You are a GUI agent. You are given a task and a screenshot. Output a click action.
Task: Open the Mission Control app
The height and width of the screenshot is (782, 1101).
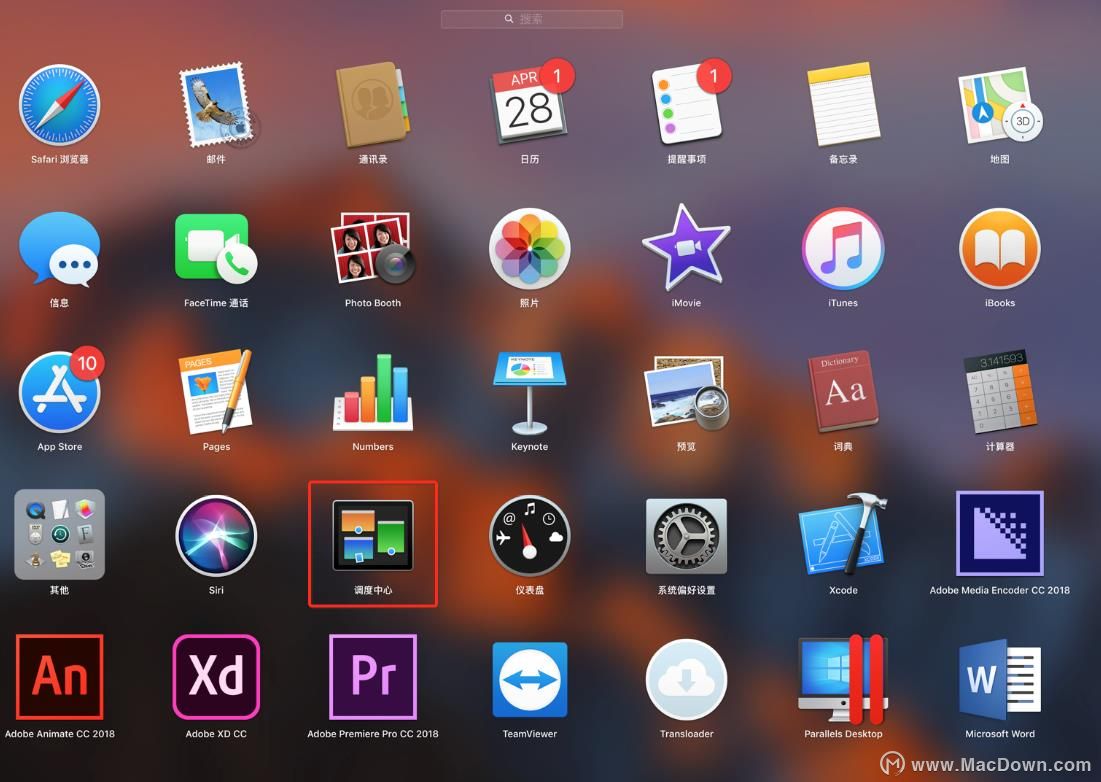[x=373, y=535]
